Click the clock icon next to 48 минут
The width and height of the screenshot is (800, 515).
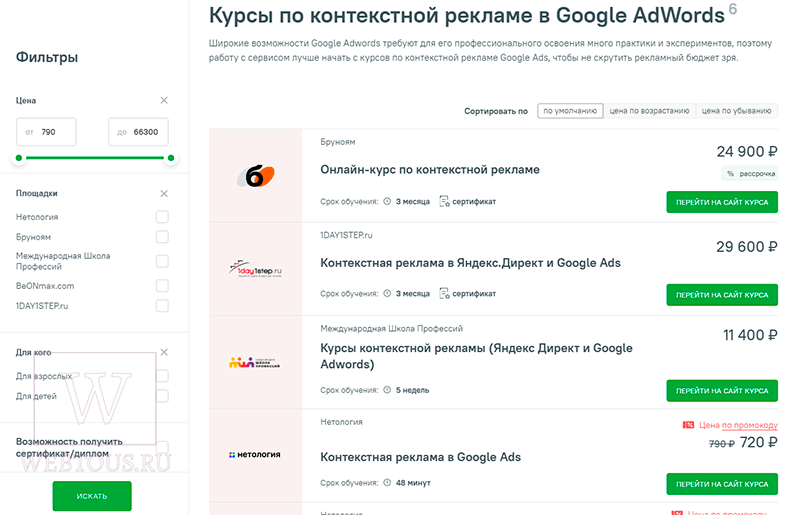387,482
